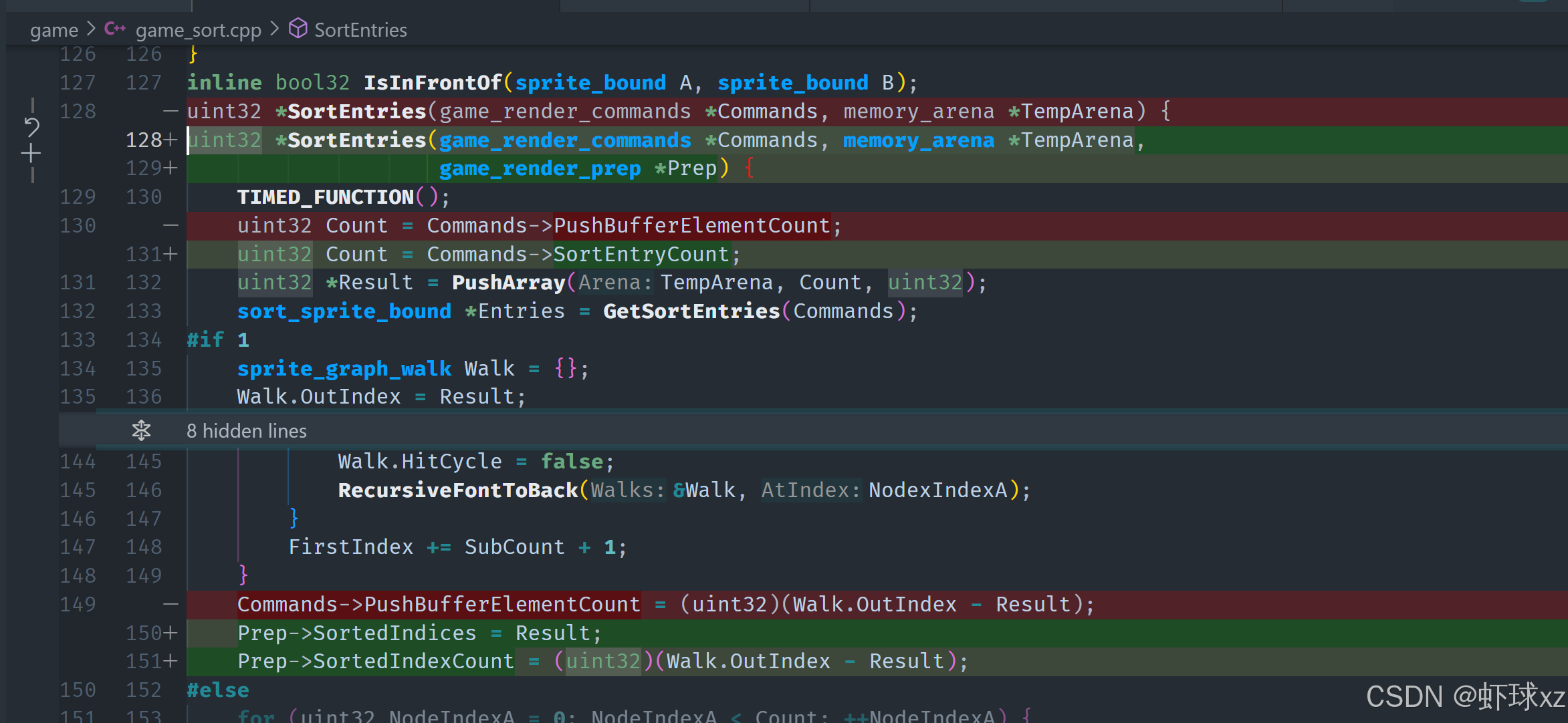Click the deletion minus marker at line 128
Screen dimensions: 1568x723
(171, 112)
